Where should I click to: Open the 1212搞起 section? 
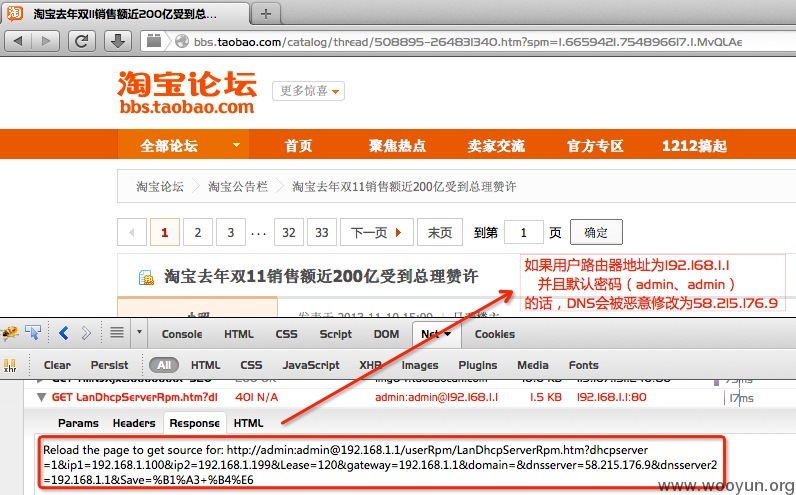[694, 146]
